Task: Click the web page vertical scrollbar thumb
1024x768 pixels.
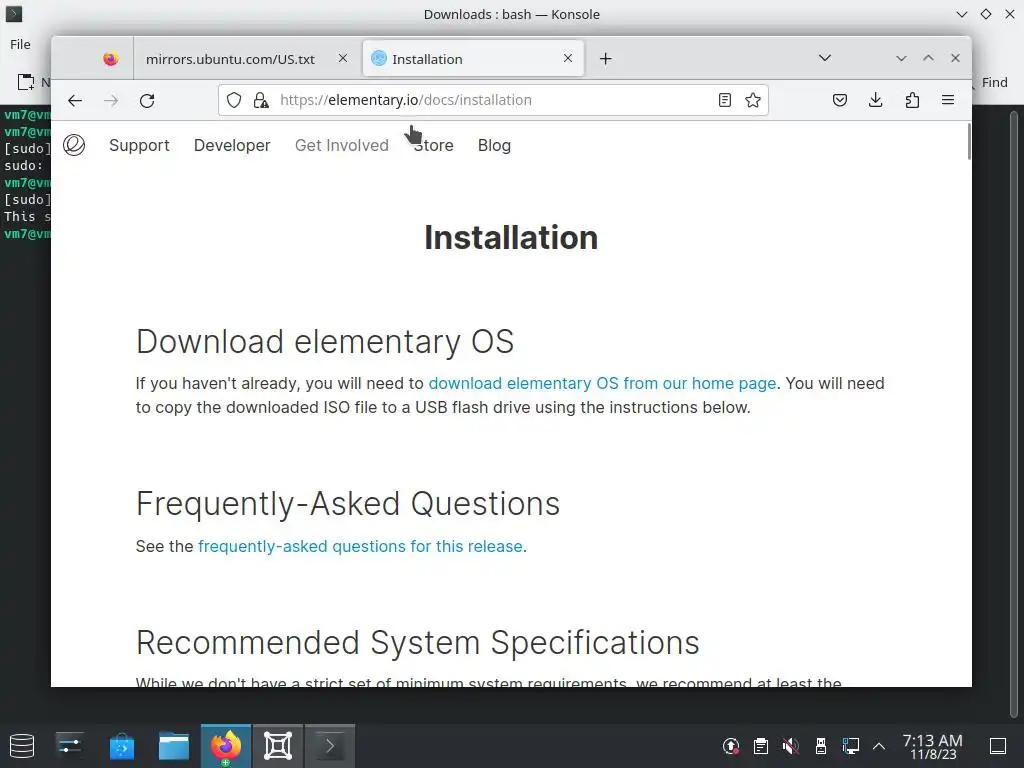Action: pyautogui.click(x=968, y=141)
